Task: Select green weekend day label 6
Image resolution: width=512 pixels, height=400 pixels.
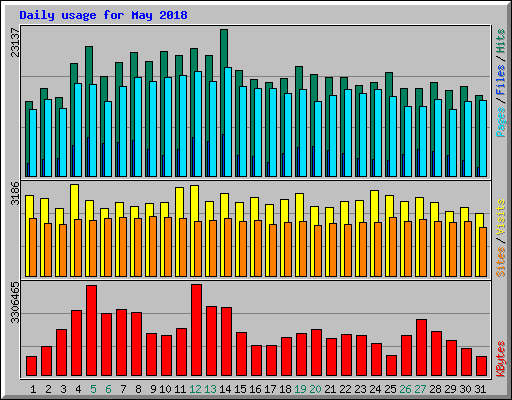Action: (108, 389)
